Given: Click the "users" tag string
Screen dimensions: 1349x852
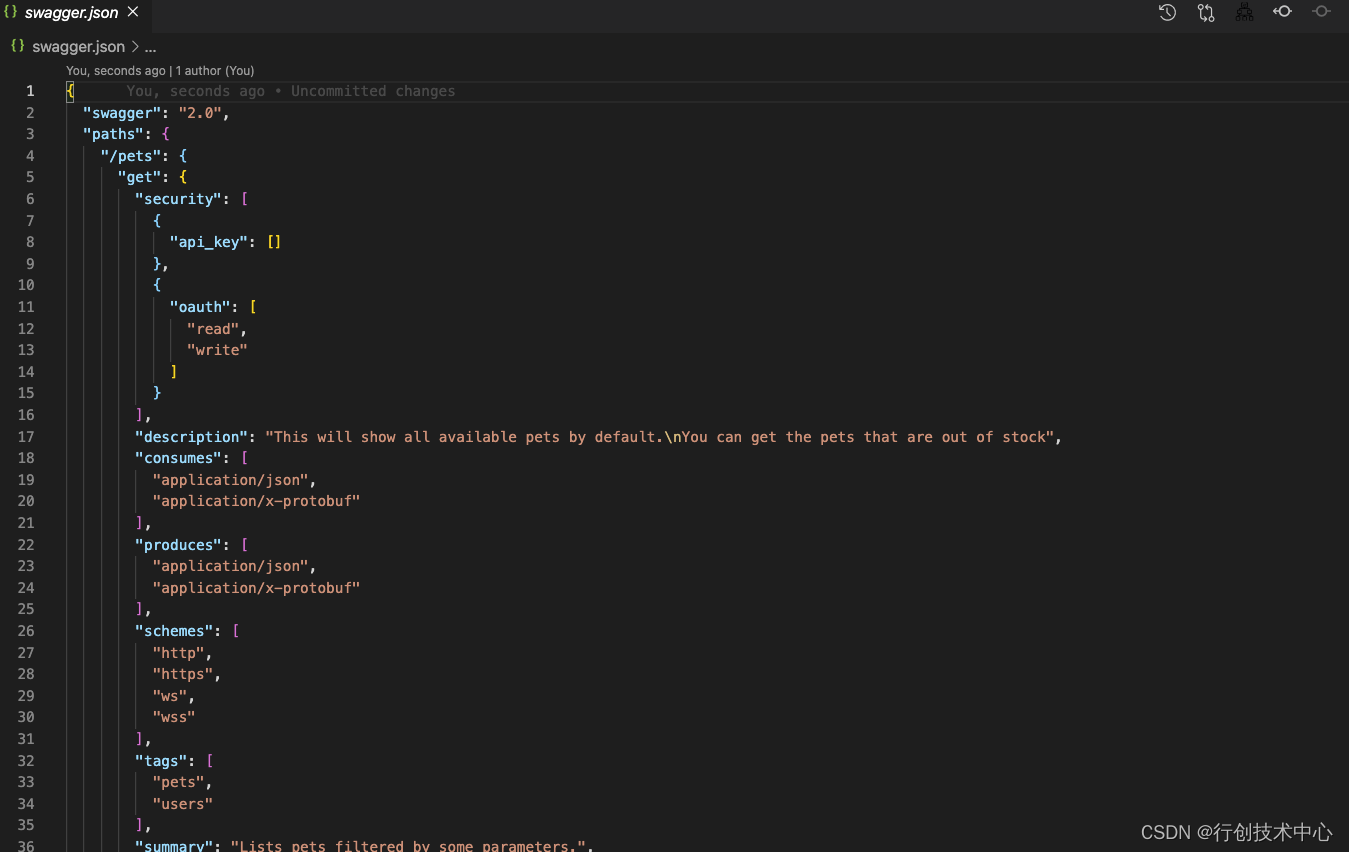Looking at the screenshot, I should [183, 804].
